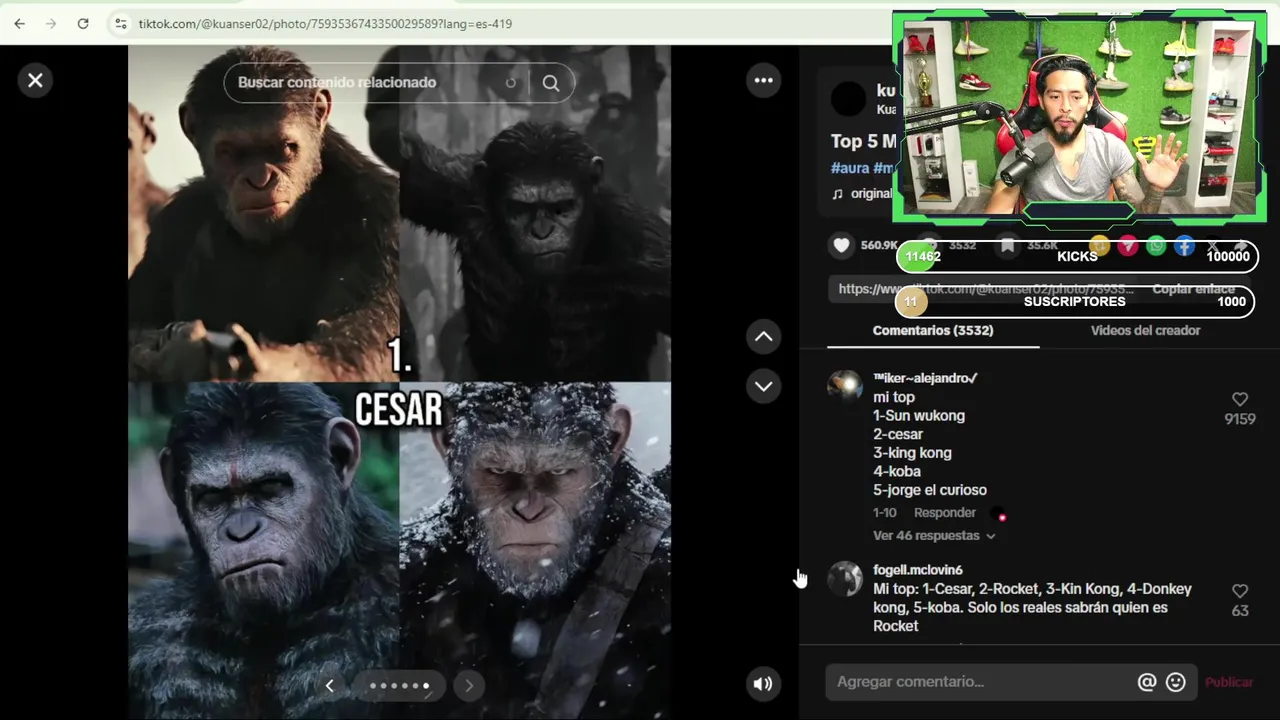
Task: Click the browser Back arrow
Action: pyautogui.click(x=19, y=23)
